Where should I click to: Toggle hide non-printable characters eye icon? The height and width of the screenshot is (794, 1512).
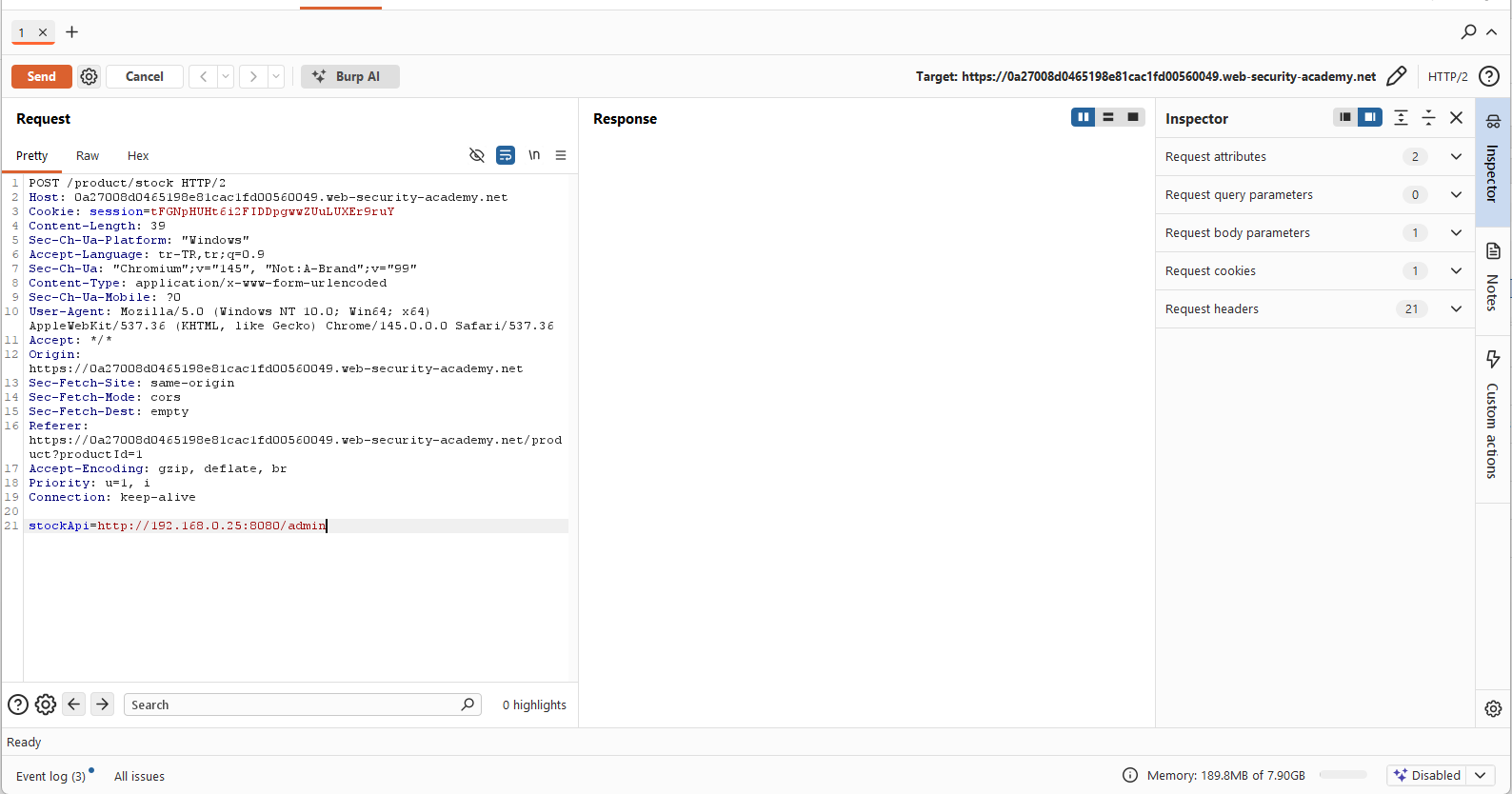[x=477, y=155]
